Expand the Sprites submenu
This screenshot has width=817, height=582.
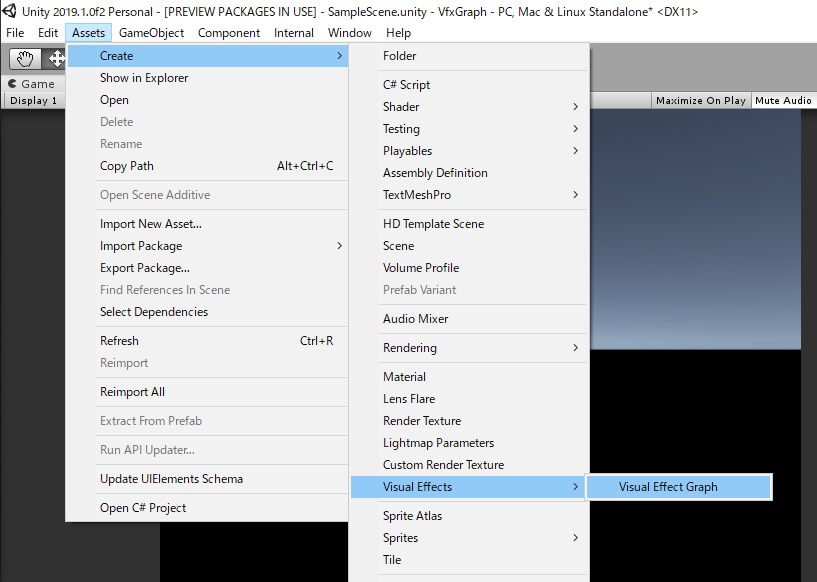click(x=470, y=538)
